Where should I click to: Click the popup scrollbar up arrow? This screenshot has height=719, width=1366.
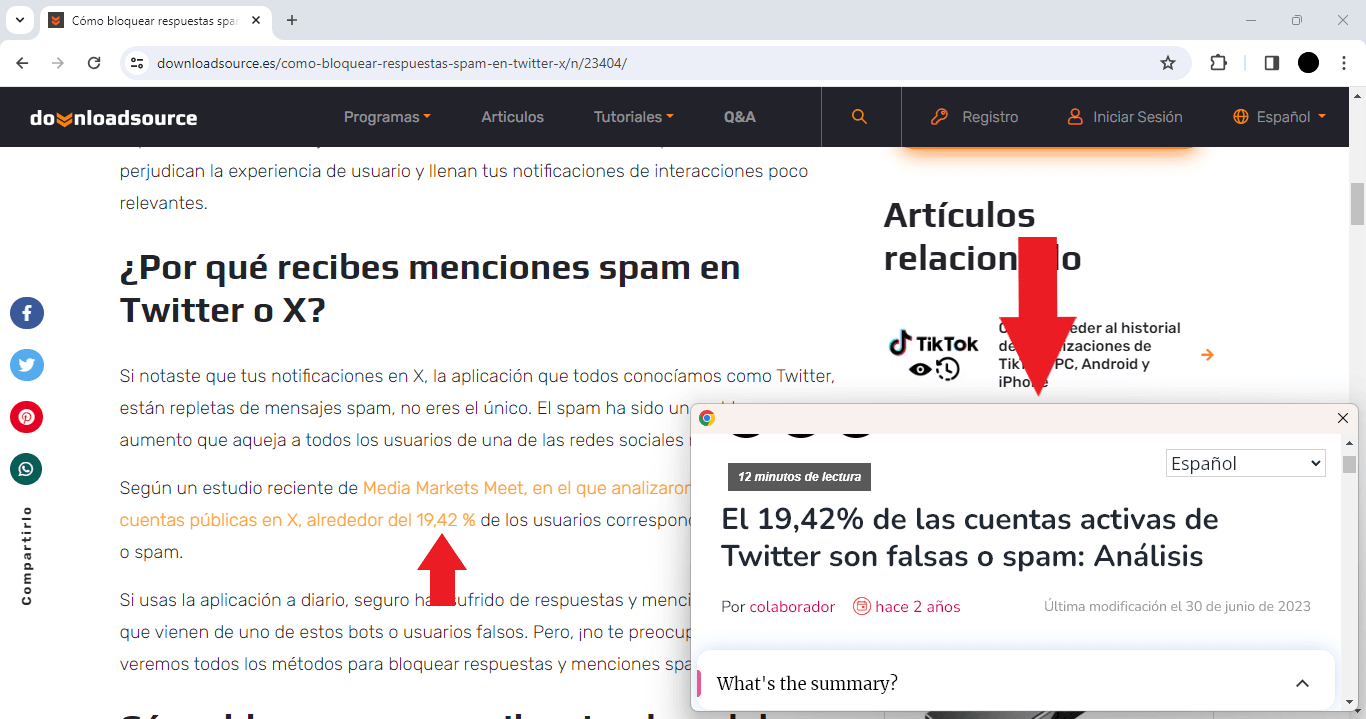click(x=1350, y=442)
